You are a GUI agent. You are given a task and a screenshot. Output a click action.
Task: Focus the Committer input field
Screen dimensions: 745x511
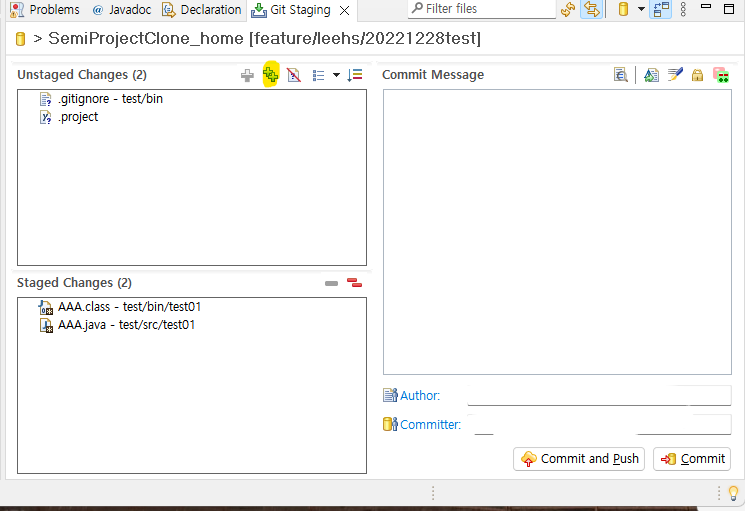[x=602, y=425]
